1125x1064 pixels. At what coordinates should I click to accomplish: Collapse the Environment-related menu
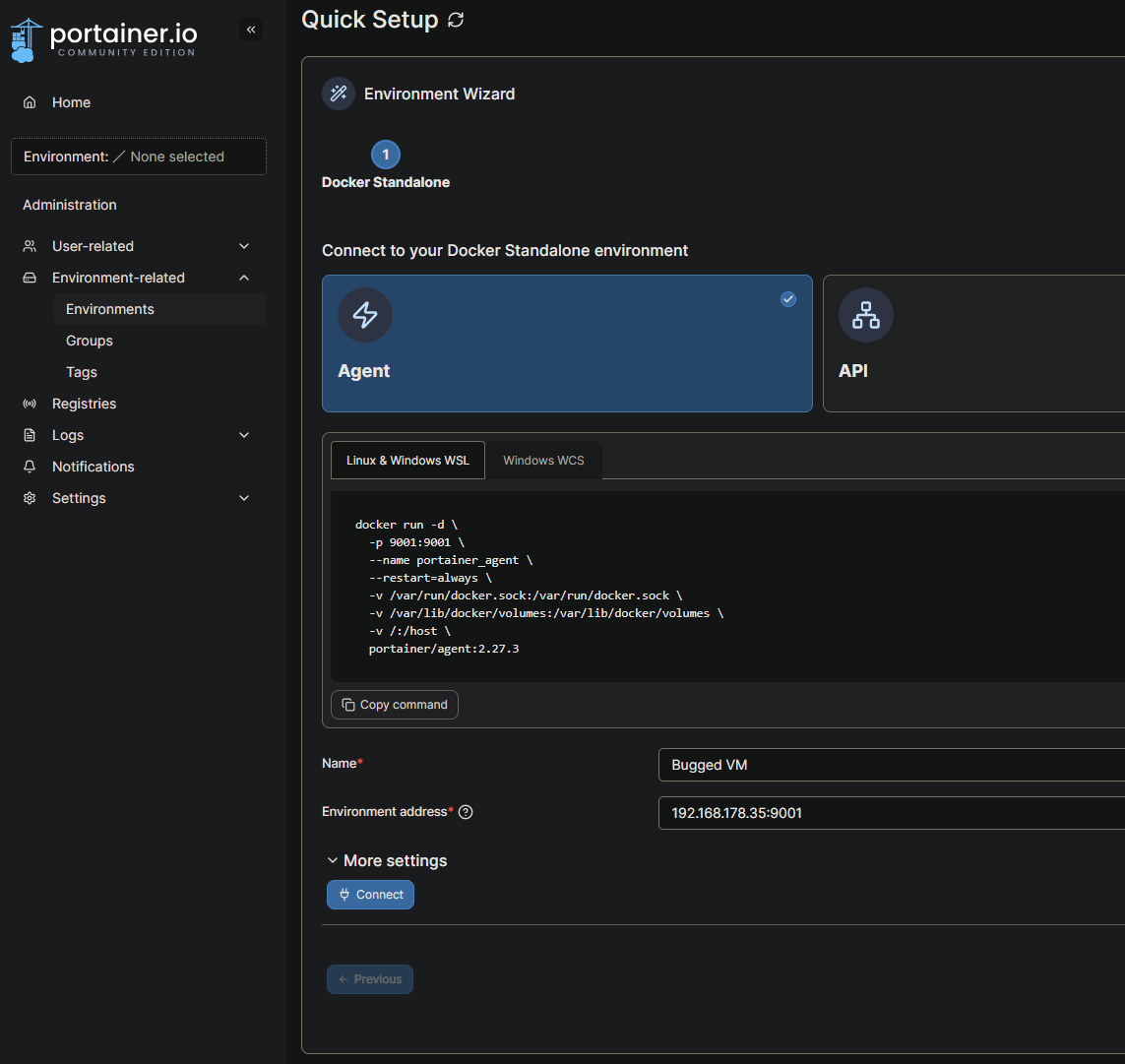tap(244, 278)
